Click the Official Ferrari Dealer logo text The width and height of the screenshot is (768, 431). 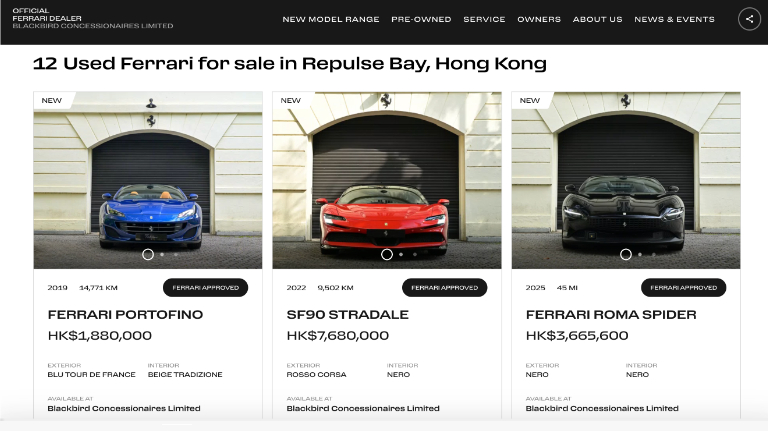[x=93, y=18]
